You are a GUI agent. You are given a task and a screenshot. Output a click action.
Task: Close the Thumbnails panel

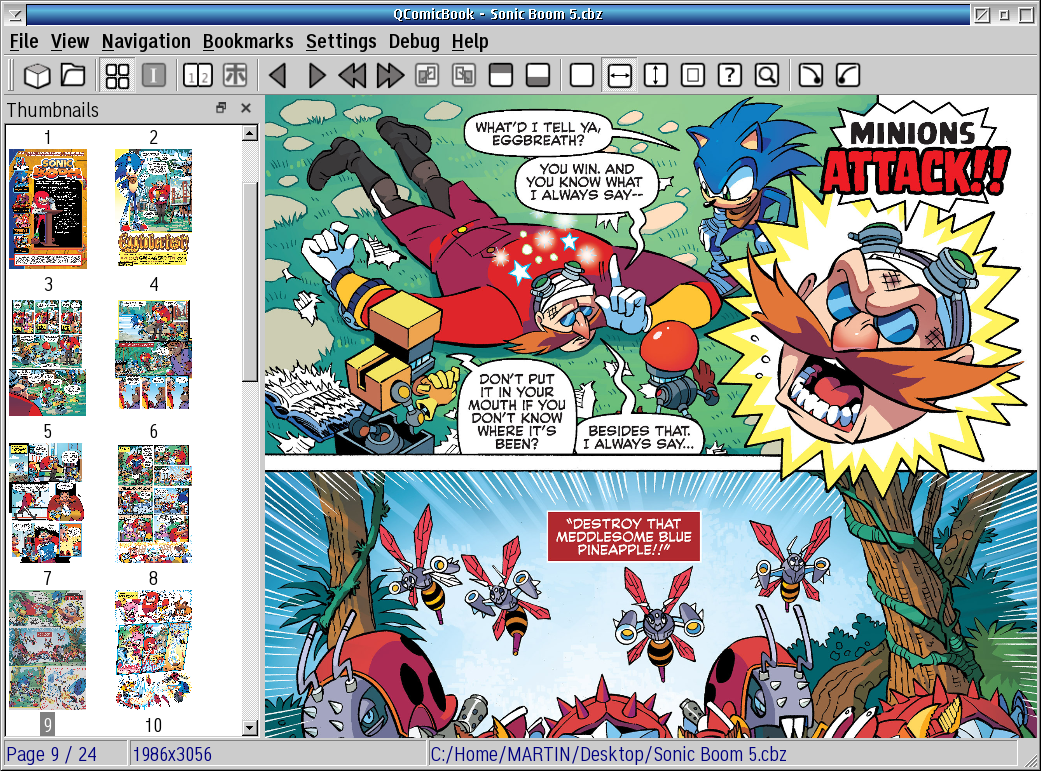(x=246, y=108)
